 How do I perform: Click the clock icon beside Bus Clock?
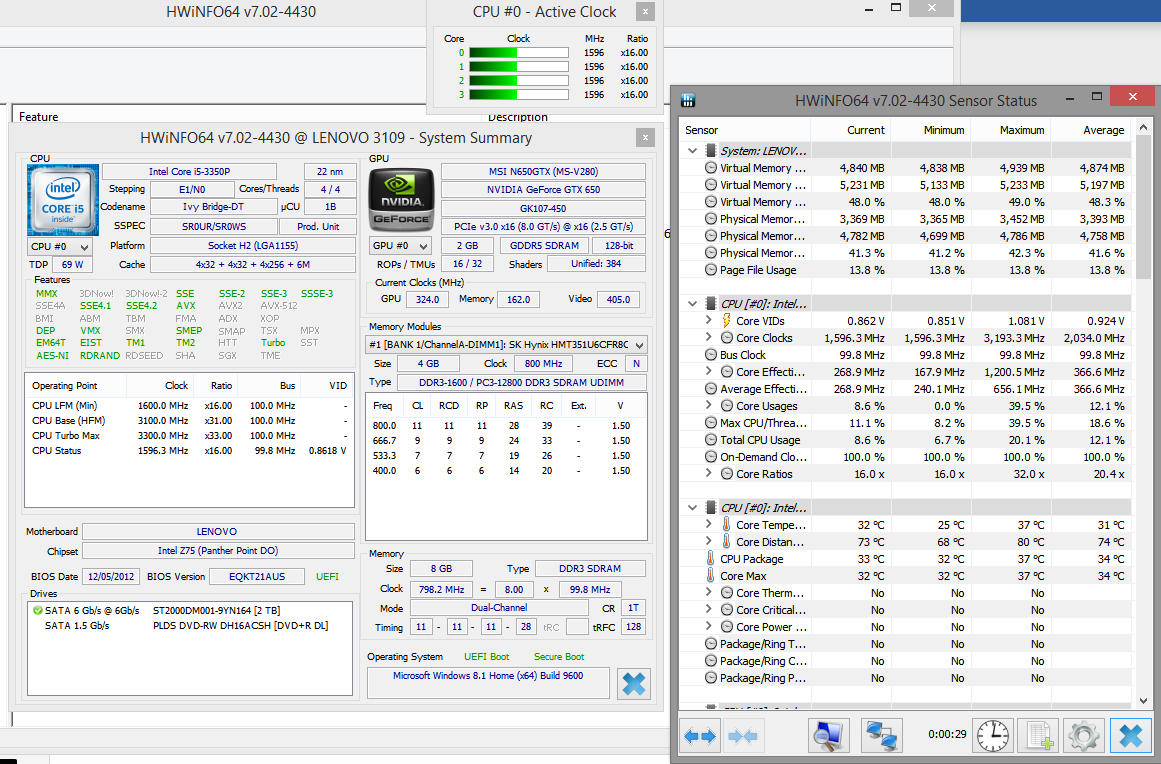coord(711,355)
